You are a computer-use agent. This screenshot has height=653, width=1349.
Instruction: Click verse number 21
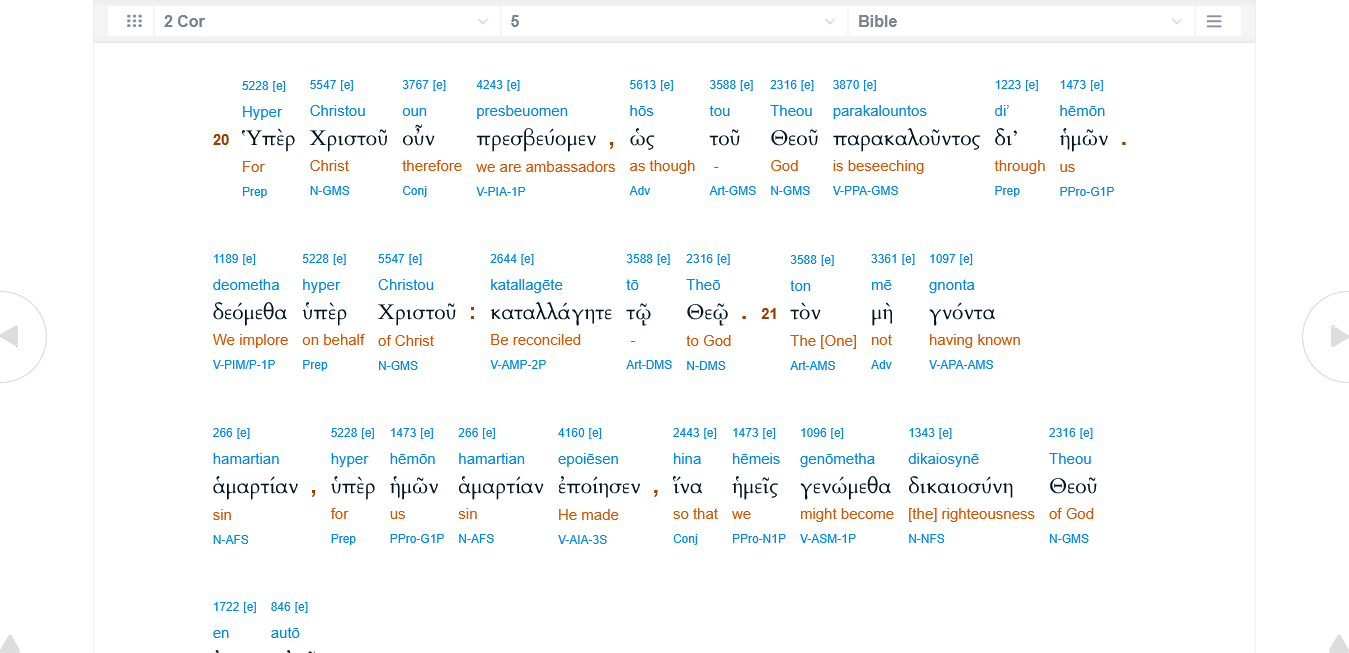click(769, 314)
